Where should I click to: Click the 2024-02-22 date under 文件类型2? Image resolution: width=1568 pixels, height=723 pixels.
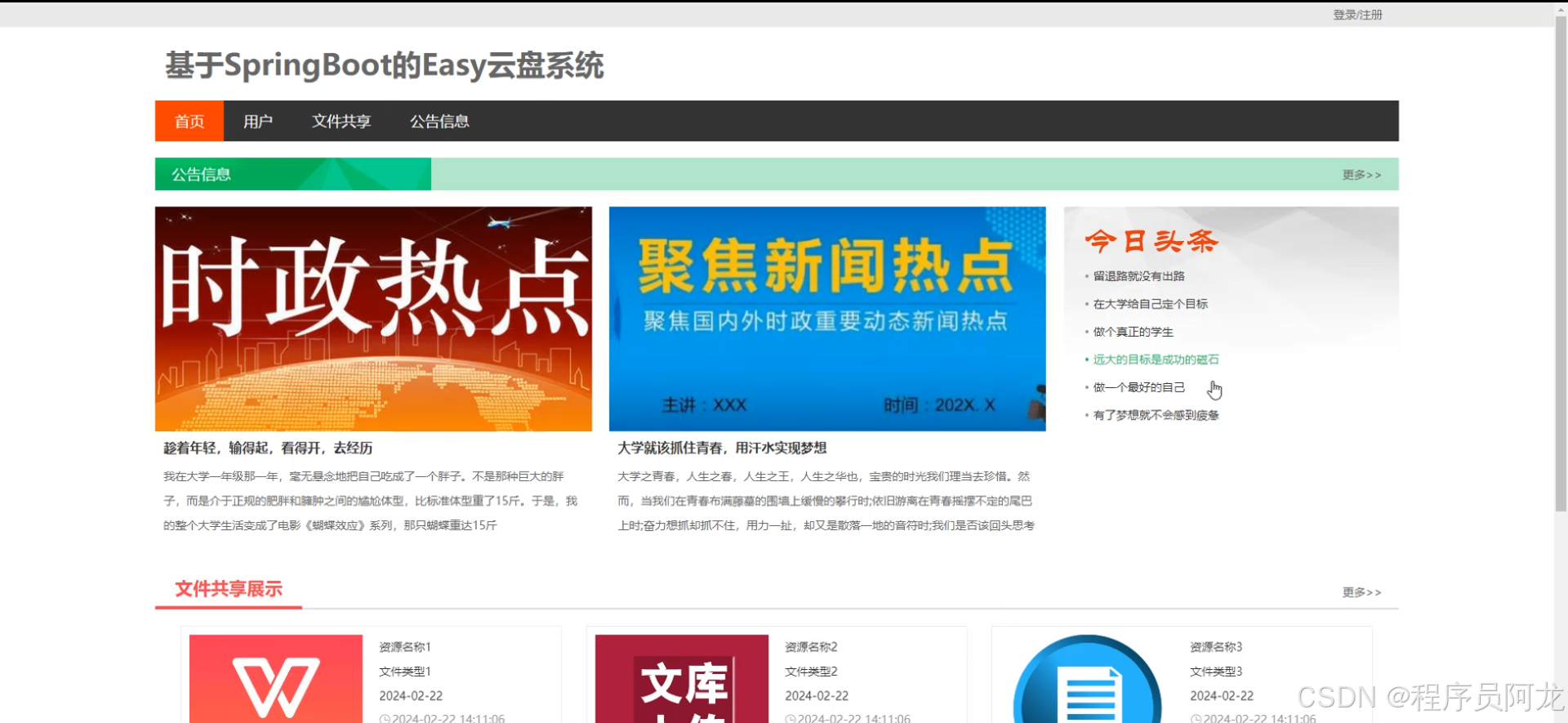817,696
